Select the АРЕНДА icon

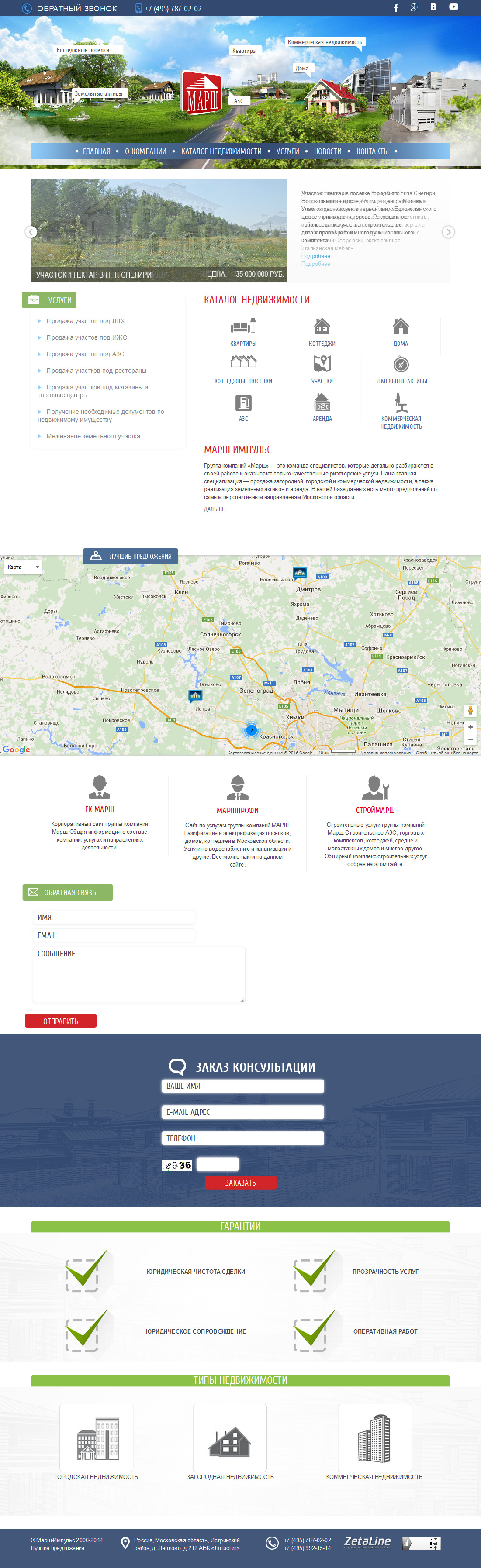click(322, 402)
